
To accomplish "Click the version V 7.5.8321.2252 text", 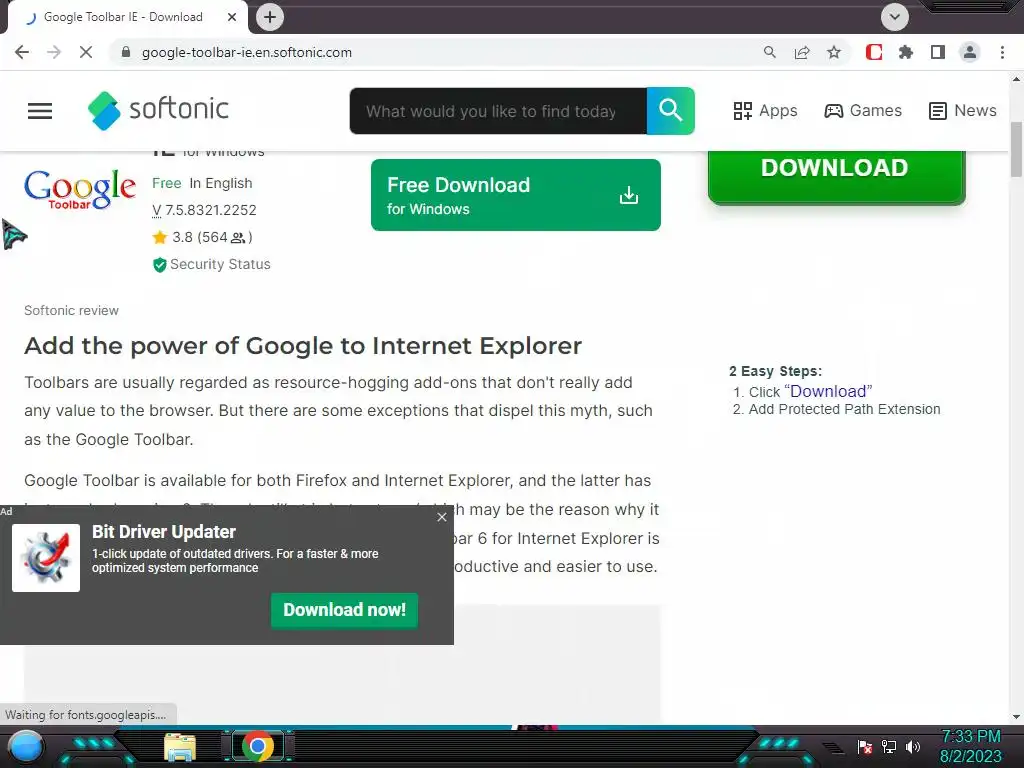I will (204, 210).
